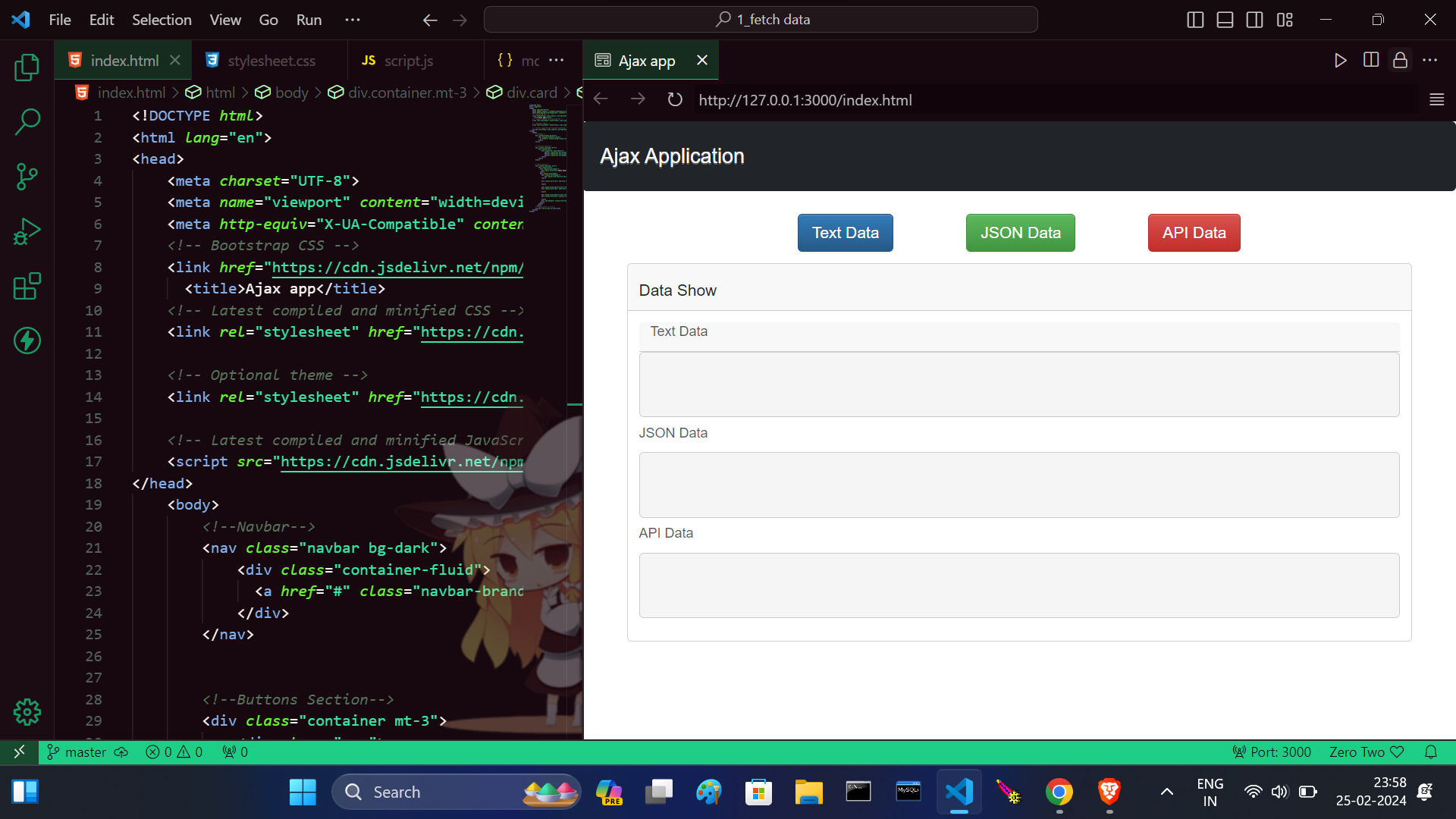The height and width of the screenshot is (819, 1456).
Task: Open the Explorer view in activity bar
Action: coord(27,67)
